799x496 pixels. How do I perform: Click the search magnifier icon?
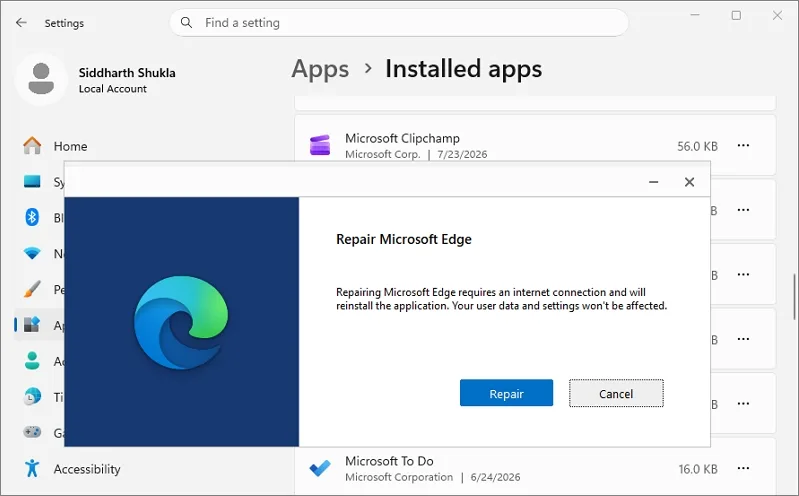tap(187, 22)
